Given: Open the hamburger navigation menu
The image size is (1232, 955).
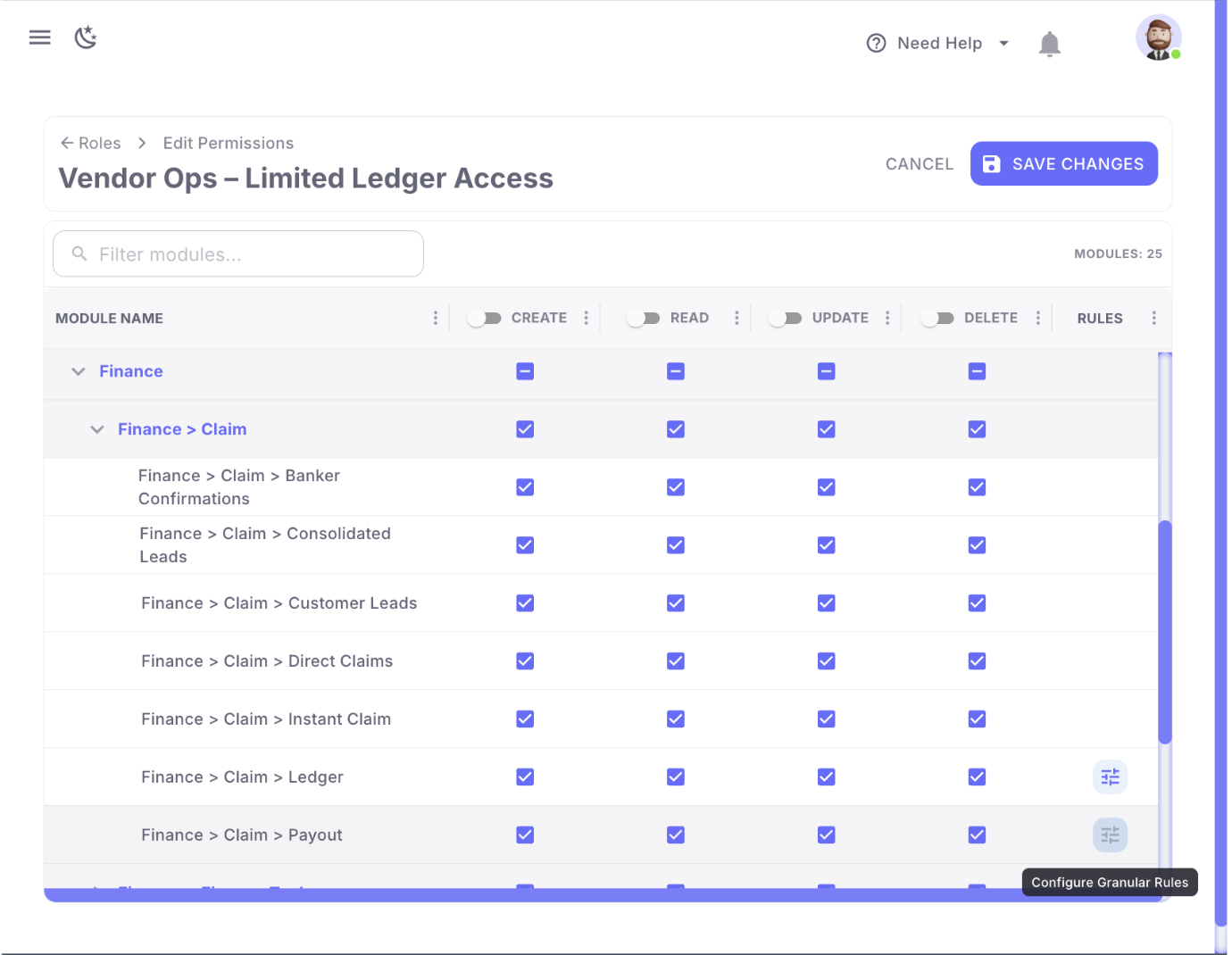Looking at the screenshot, I should (40, 37).
